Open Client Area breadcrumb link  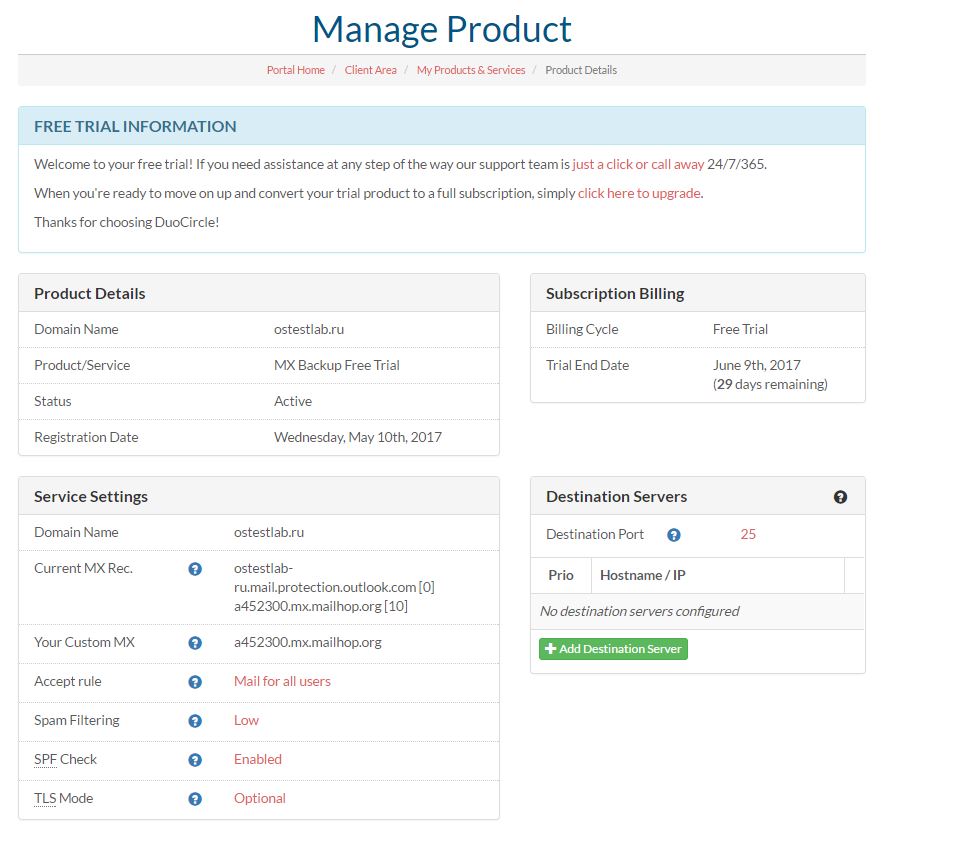tap(370, 70)
